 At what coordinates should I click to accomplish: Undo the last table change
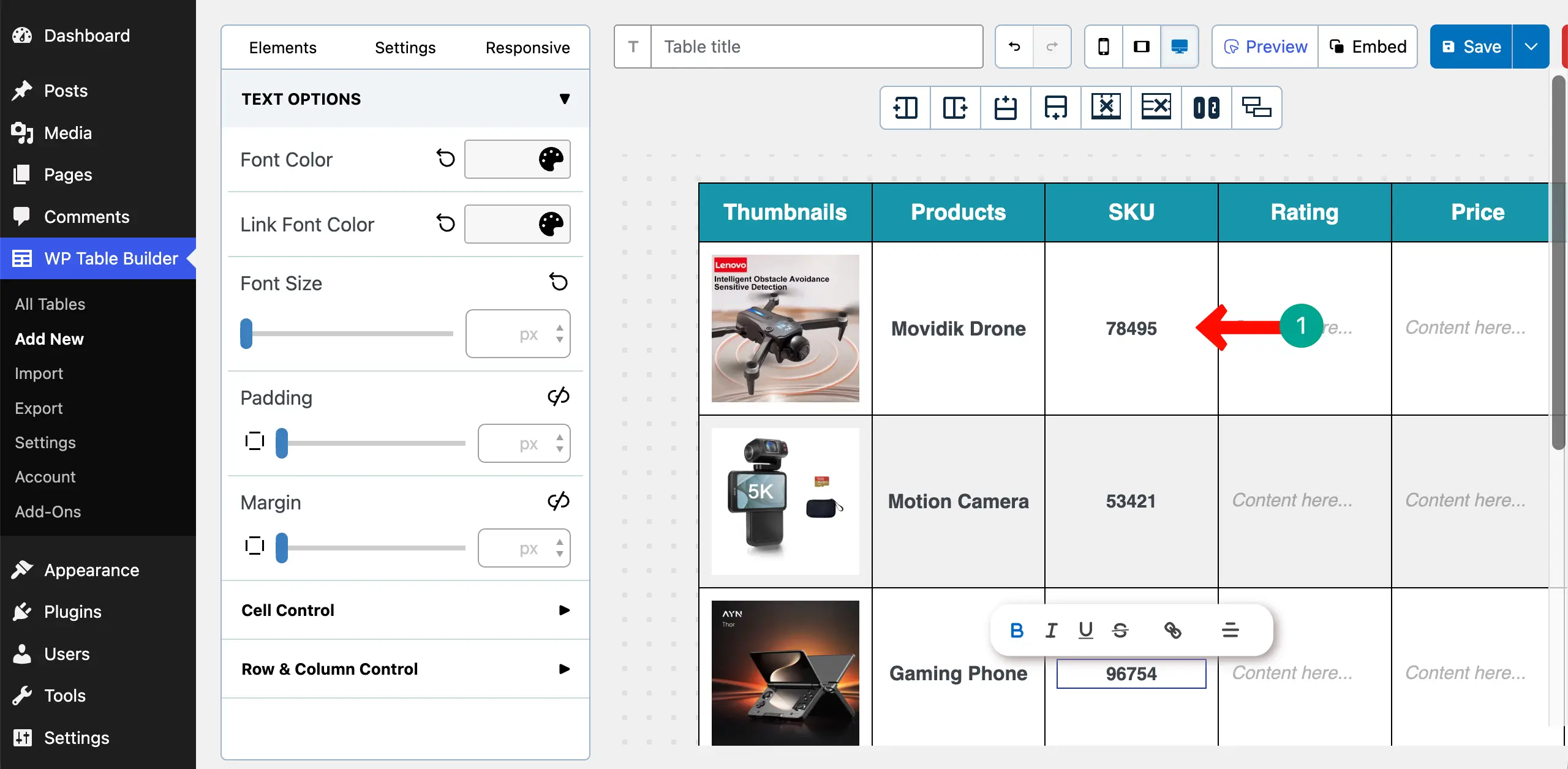pos(1014,47)
